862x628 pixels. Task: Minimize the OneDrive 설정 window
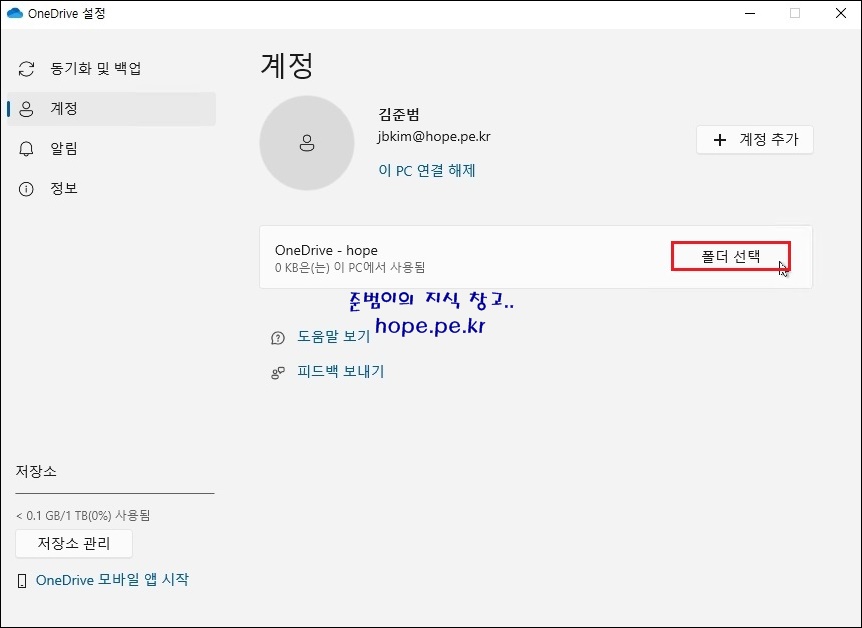pos(750,13)
